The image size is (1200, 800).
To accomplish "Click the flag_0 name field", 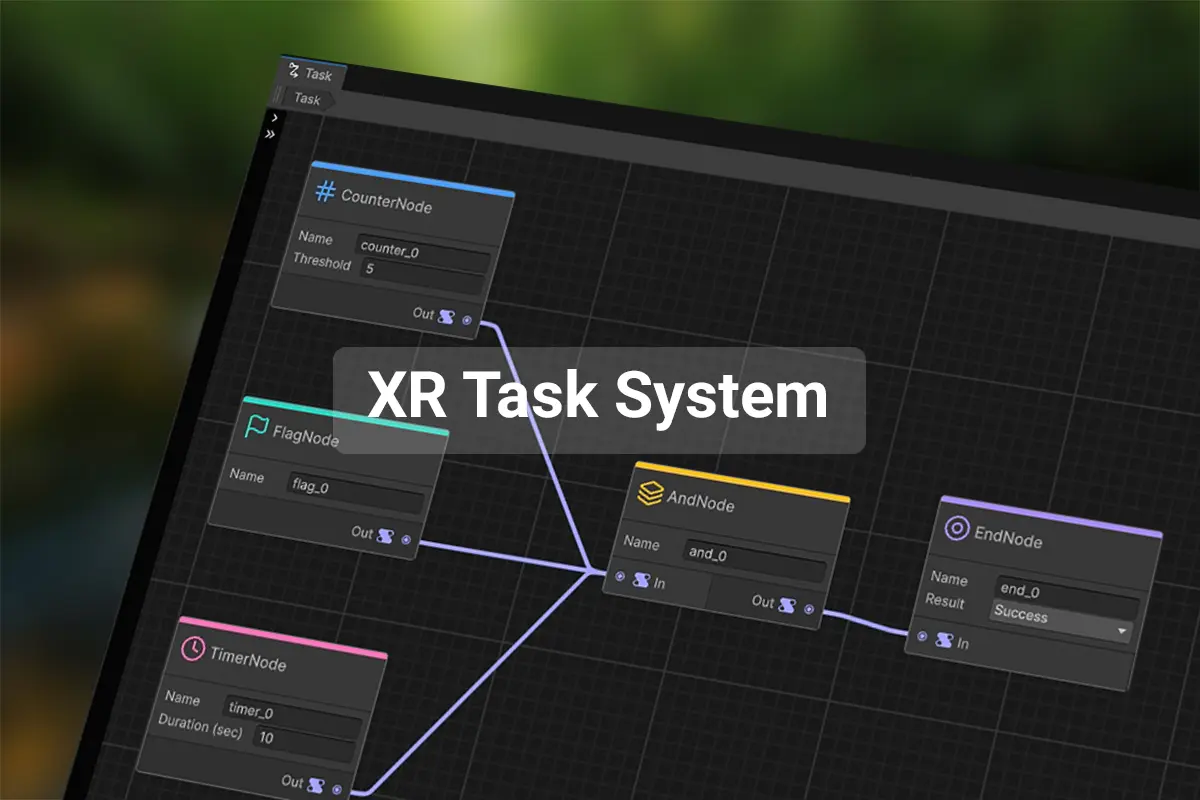I will tap(357, 491).
